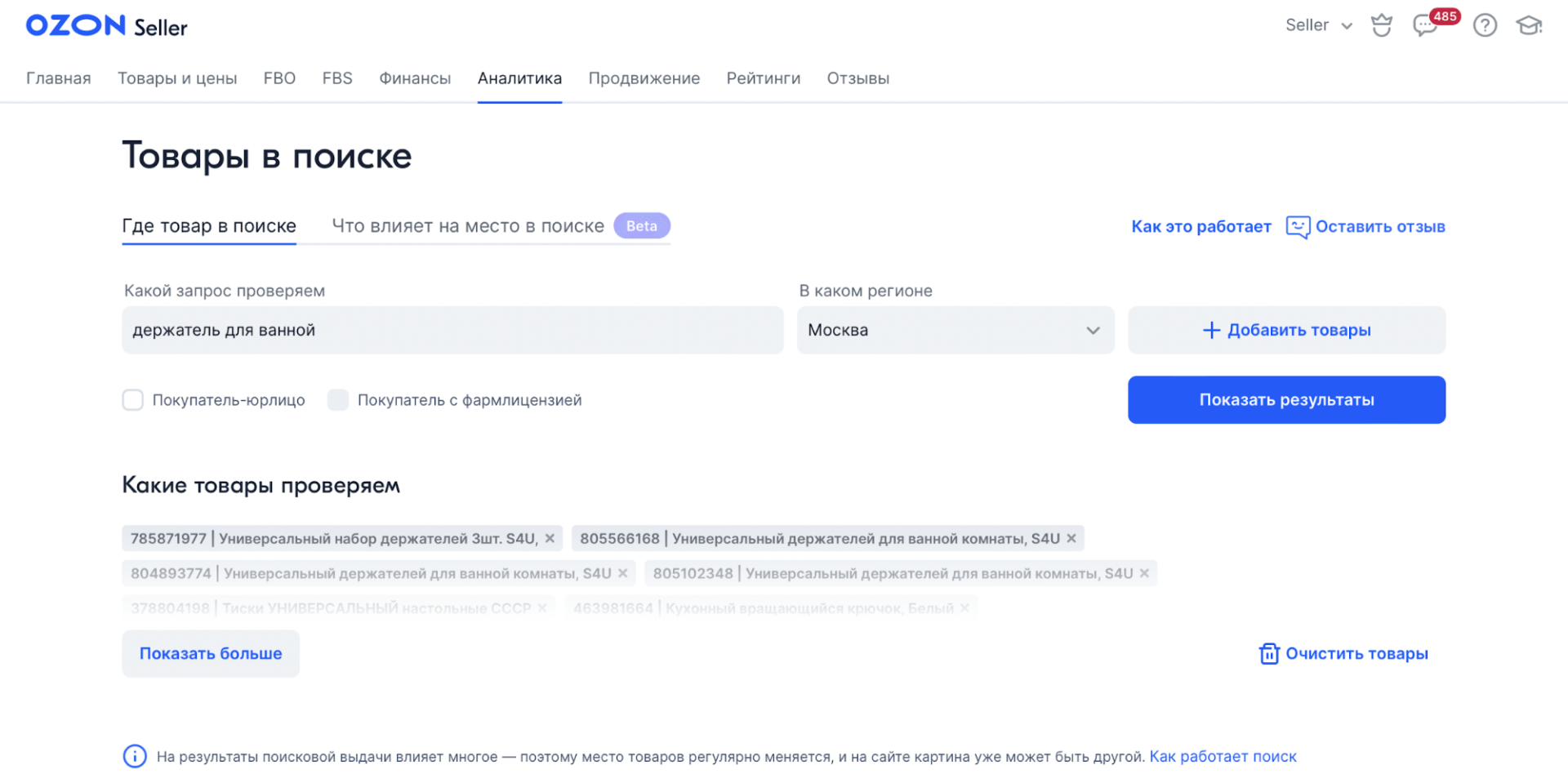Open the premium crown icon
Viewport: 1568px width, 783px height.
tap(1381, 25)
